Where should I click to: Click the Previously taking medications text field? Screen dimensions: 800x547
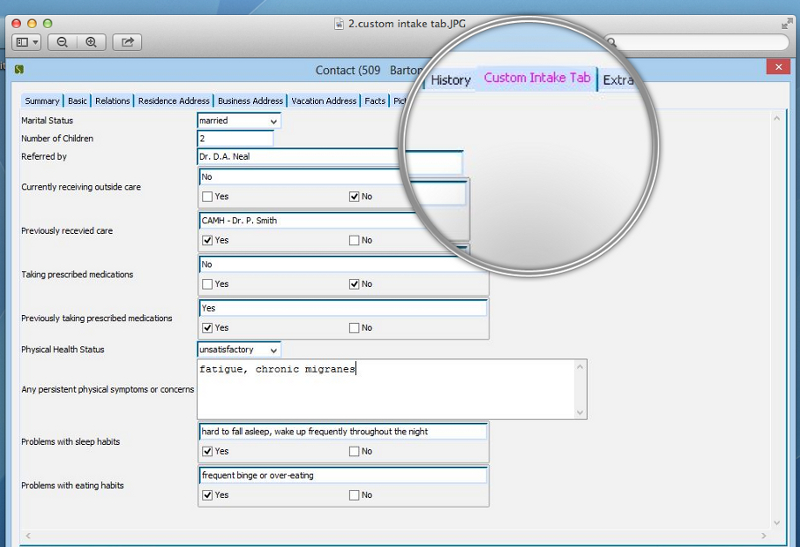[x=343, y=308]
